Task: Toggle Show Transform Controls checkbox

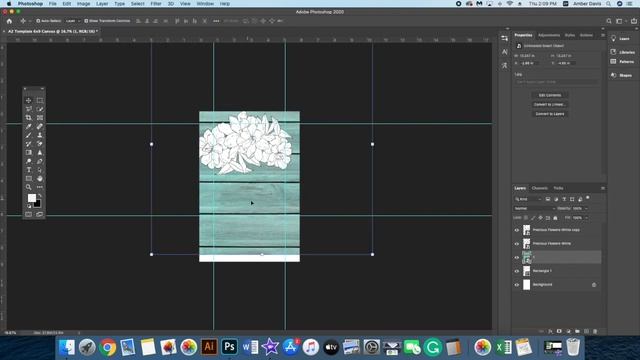Action: [x=86, y=21]
